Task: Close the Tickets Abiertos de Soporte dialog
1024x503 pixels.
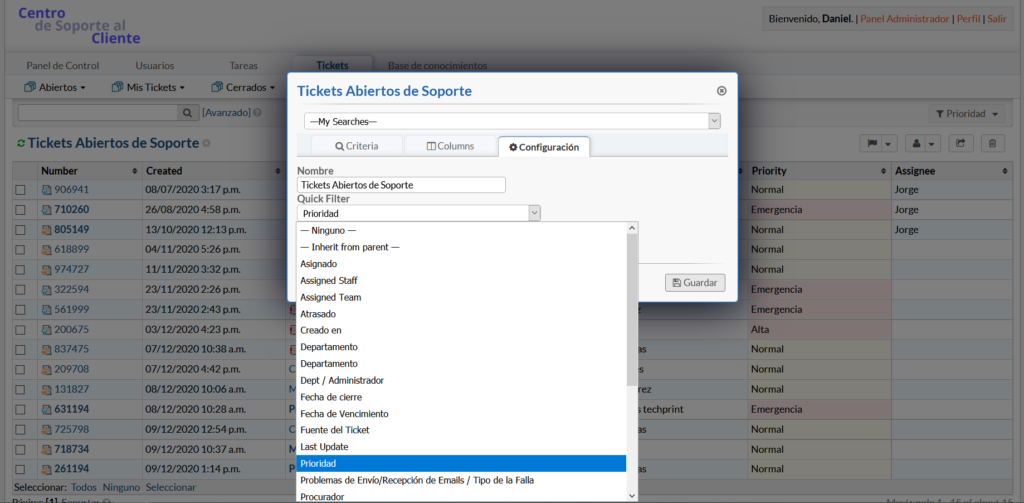Action: pyautogui.click(x=721, y=90)
